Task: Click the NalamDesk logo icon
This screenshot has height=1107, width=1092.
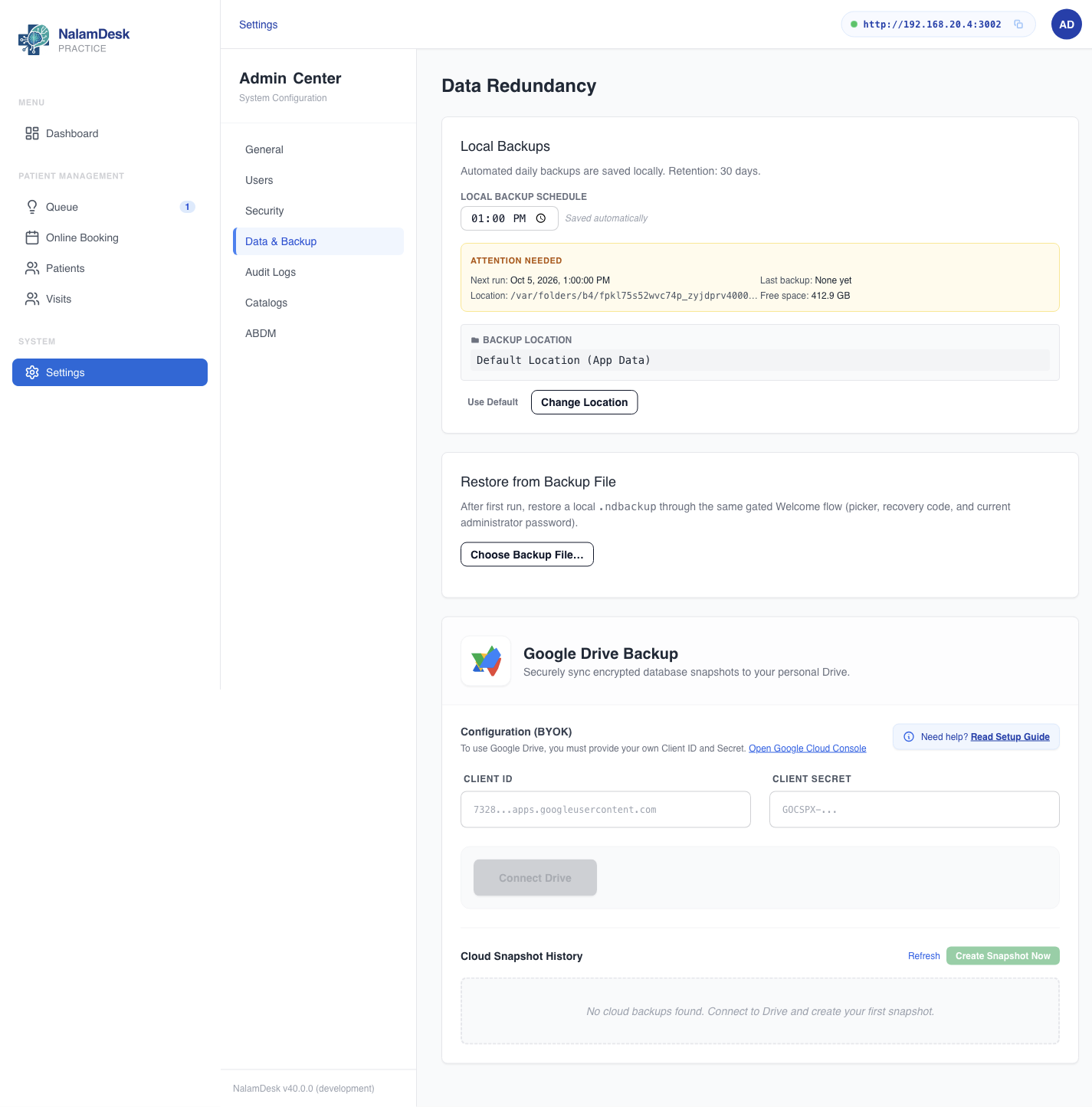Action: (x=34, y=40)
